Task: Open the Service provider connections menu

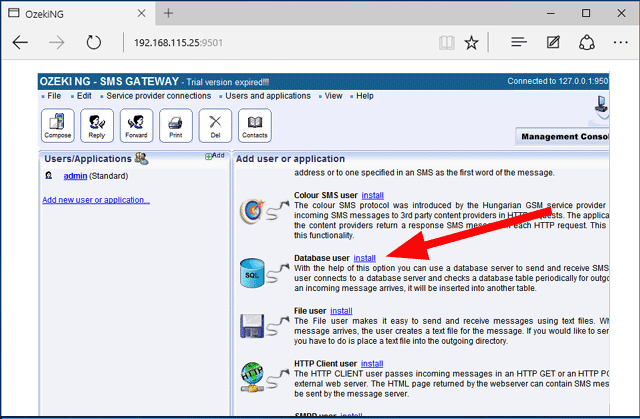Action: tap(158, 96)
